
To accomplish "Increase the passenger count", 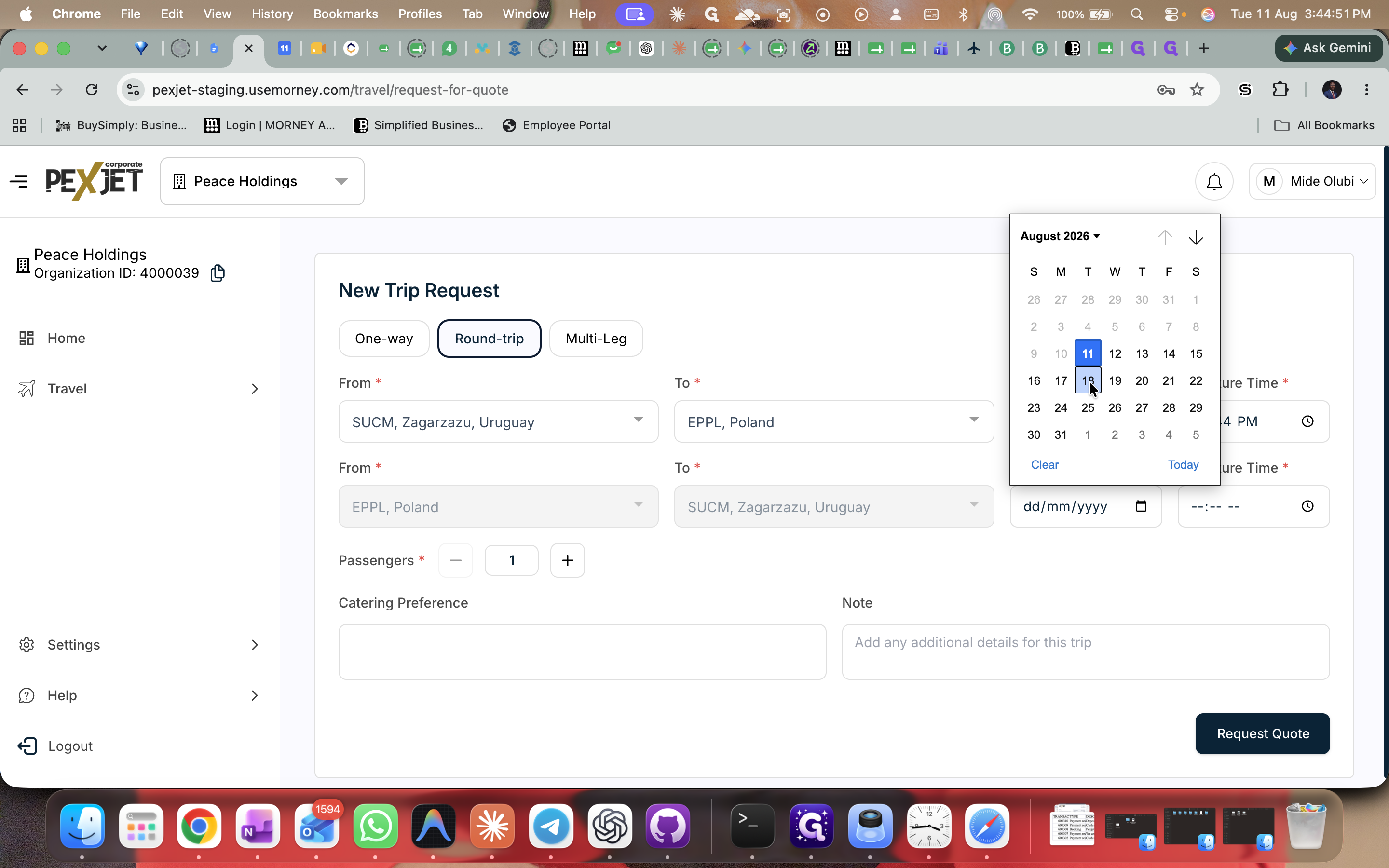I will click(568, 560).
